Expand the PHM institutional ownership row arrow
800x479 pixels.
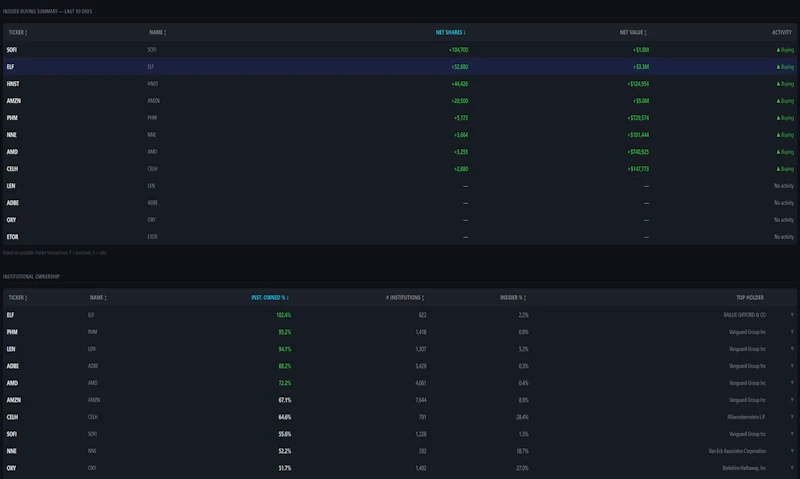(792, 332)
